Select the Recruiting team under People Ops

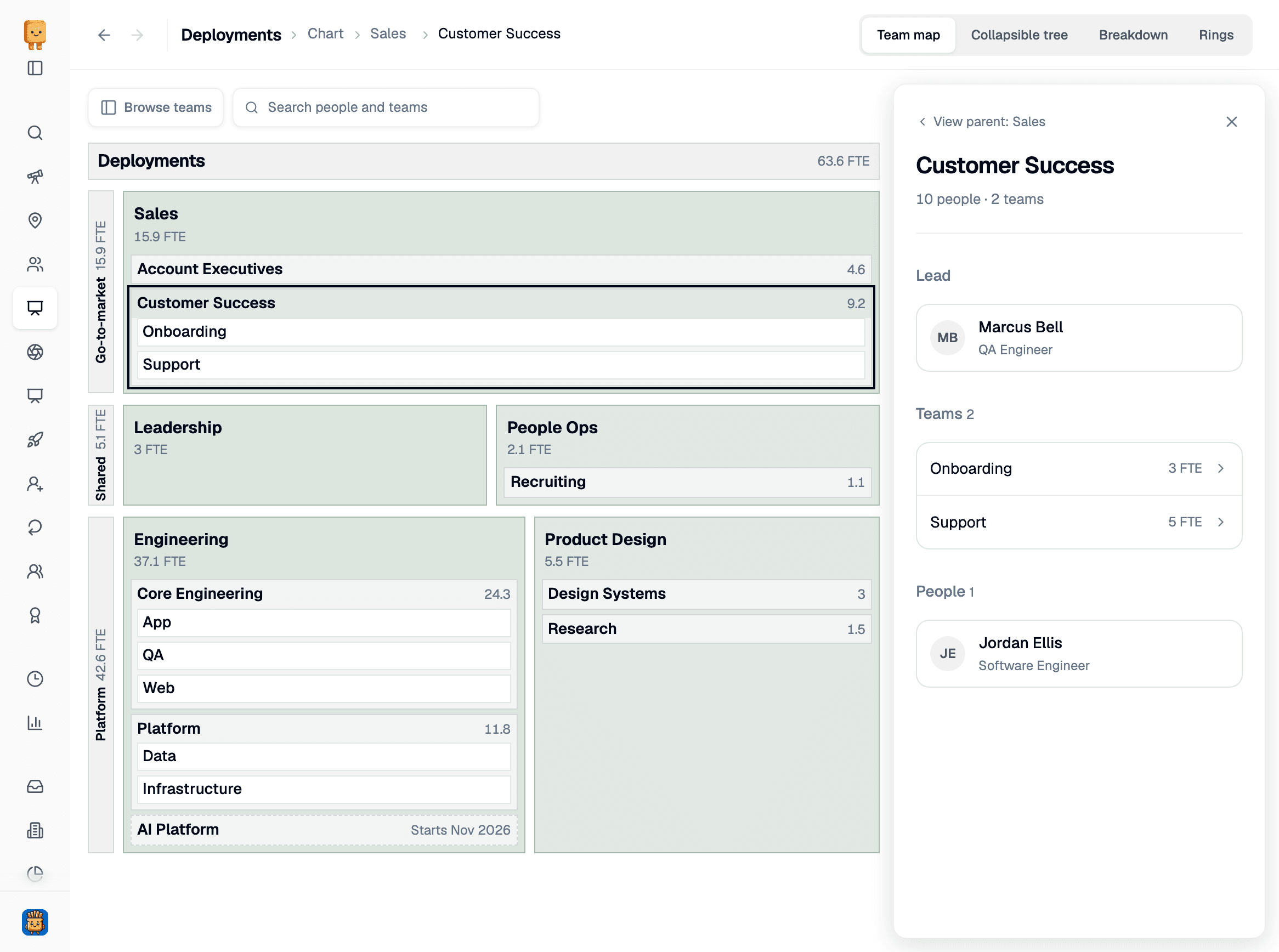687,482
